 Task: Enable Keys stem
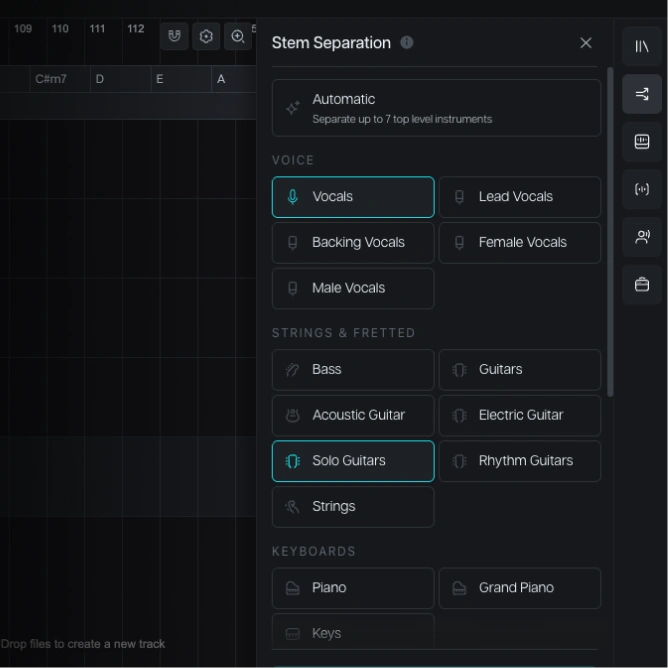(x=353, y=632)
